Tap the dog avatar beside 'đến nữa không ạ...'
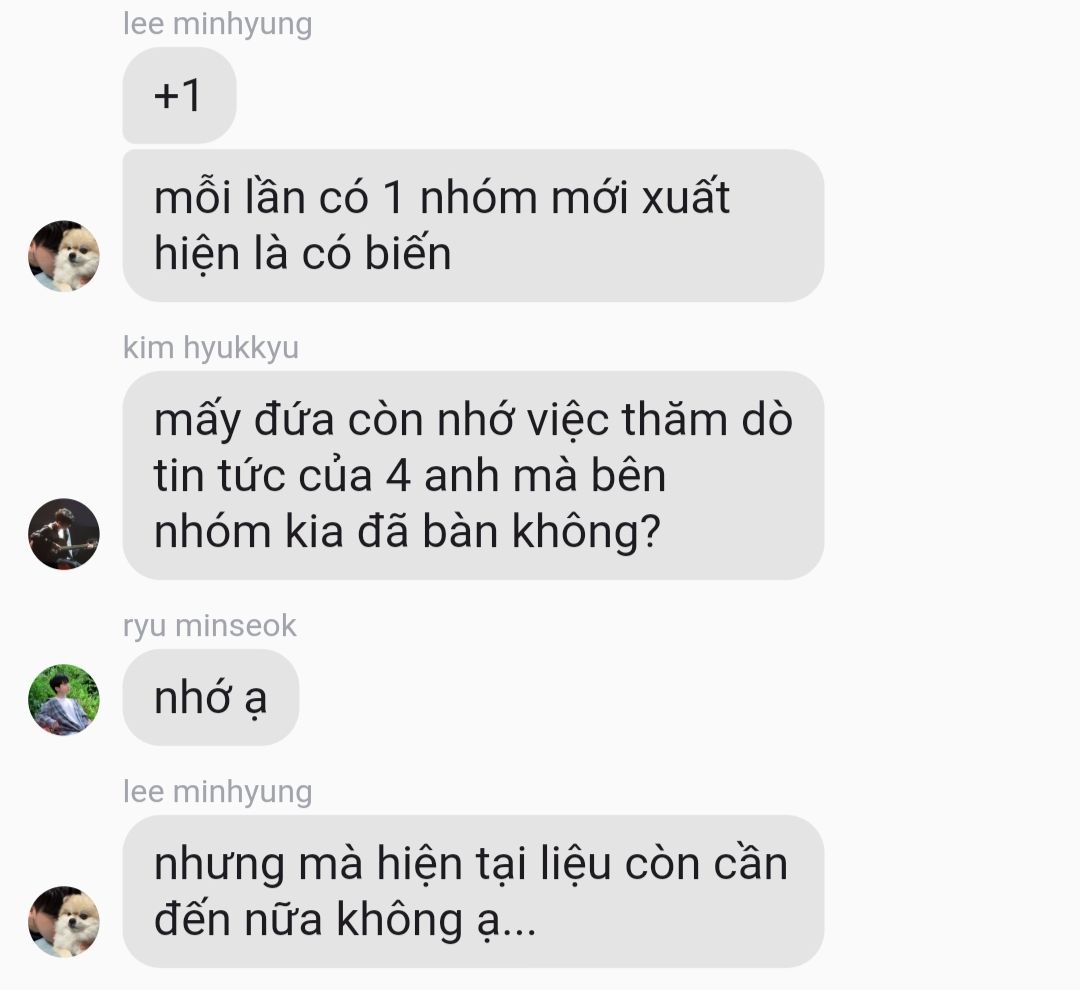This screenshot has width=1080, height=990. (x=63, y=921)
